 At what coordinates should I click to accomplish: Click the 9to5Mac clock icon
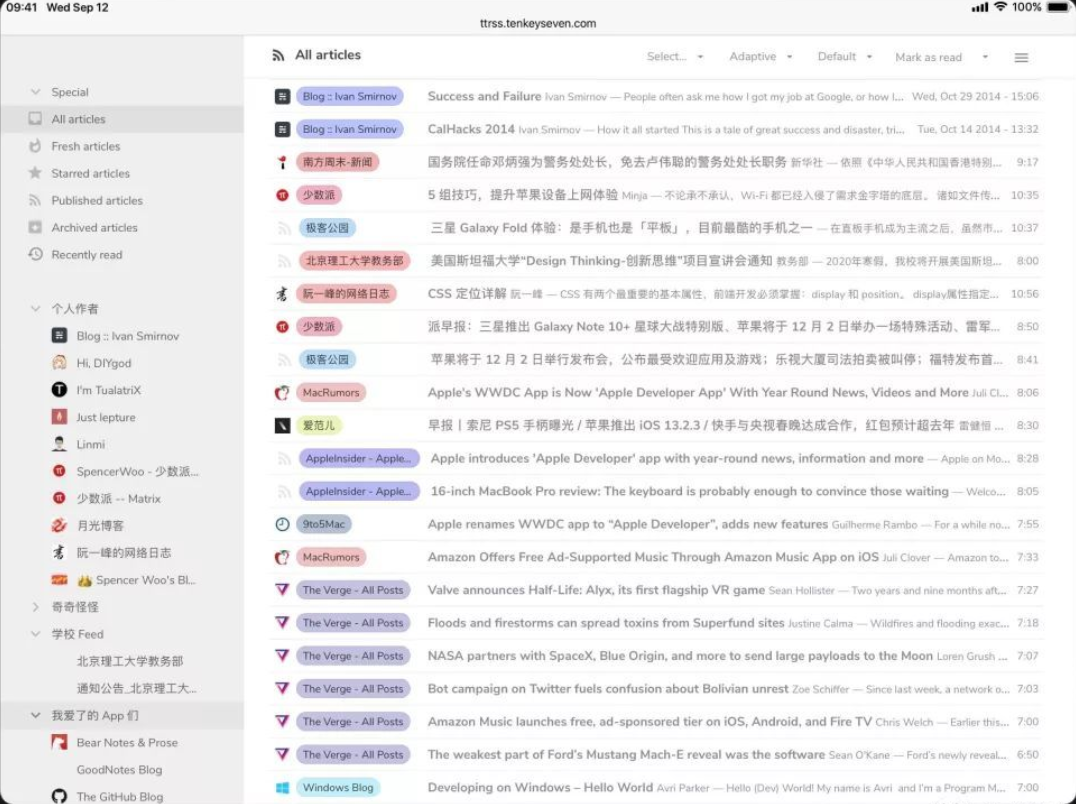[x=282, y=524]
